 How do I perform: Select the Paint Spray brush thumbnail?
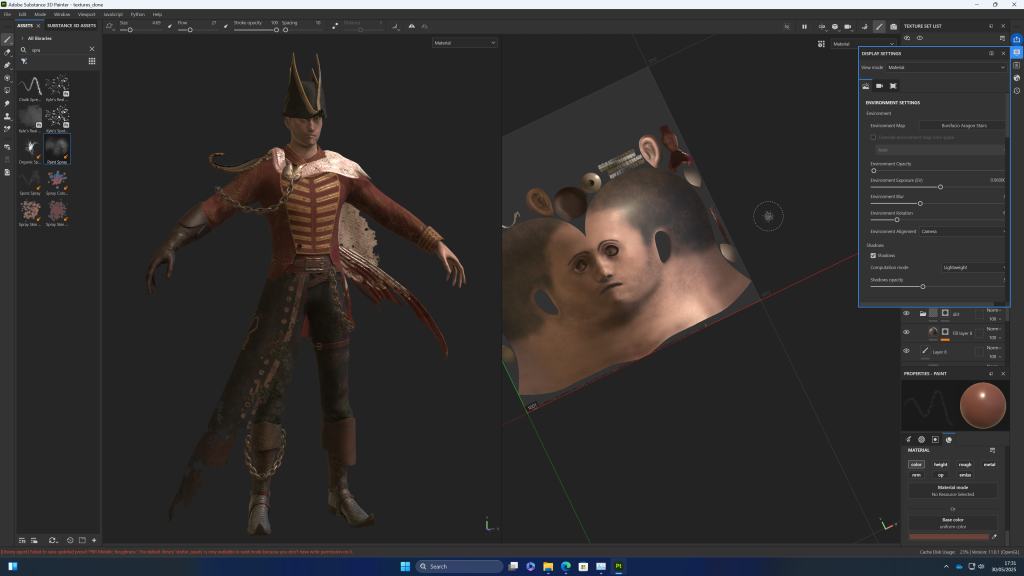[x=57, y=148]
